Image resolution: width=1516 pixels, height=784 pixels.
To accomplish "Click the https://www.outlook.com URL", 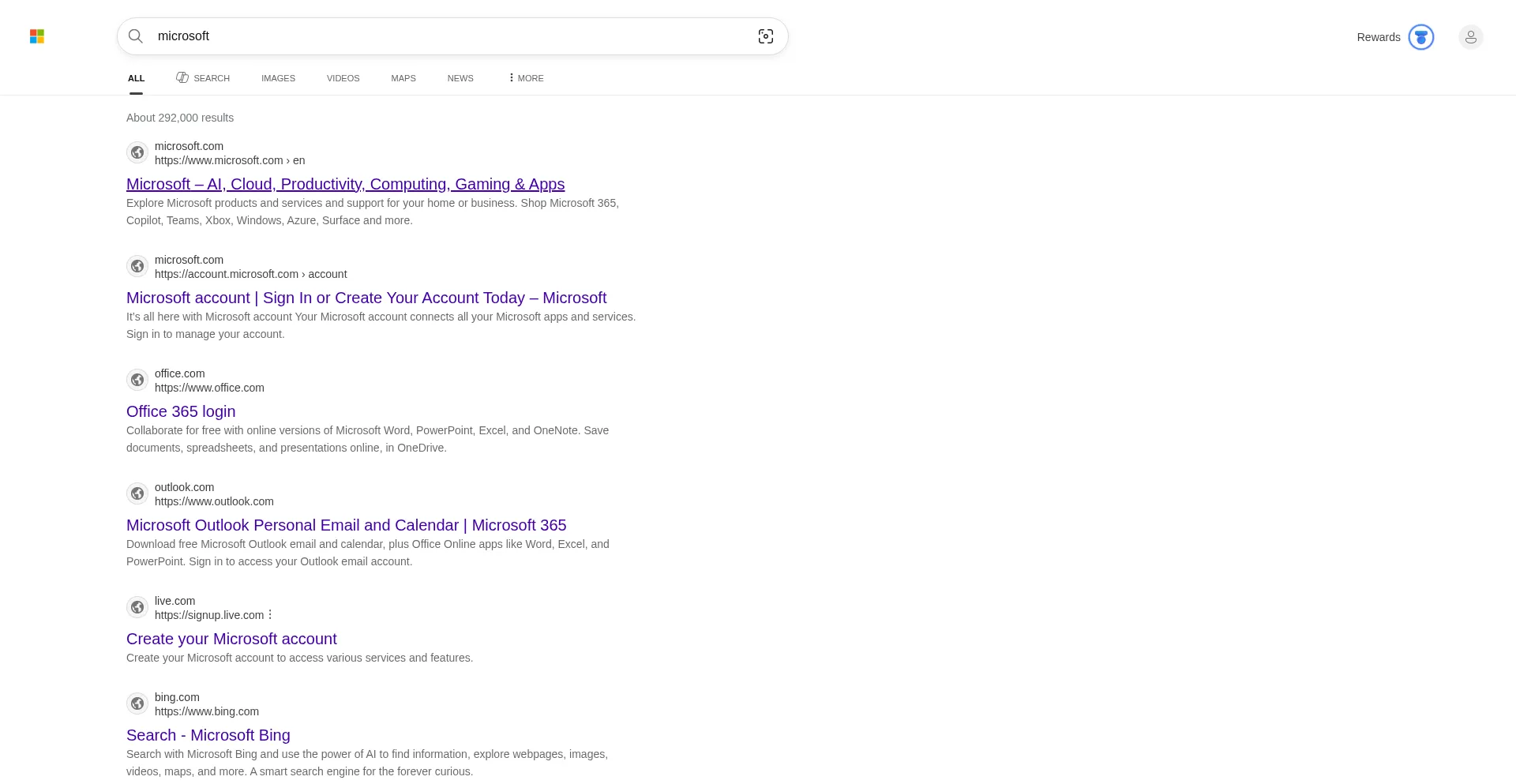I will point(214,501).
